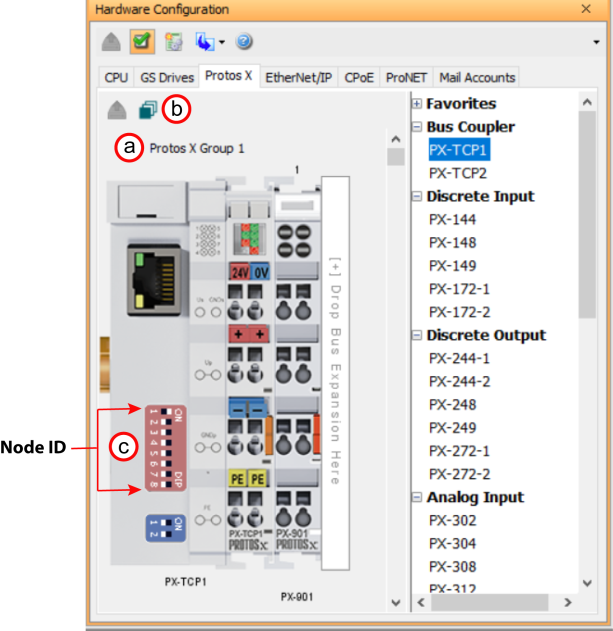Select PX-TCP2 in the Bus Coupler list
This screenshot has width=613, height=631.
458,173
